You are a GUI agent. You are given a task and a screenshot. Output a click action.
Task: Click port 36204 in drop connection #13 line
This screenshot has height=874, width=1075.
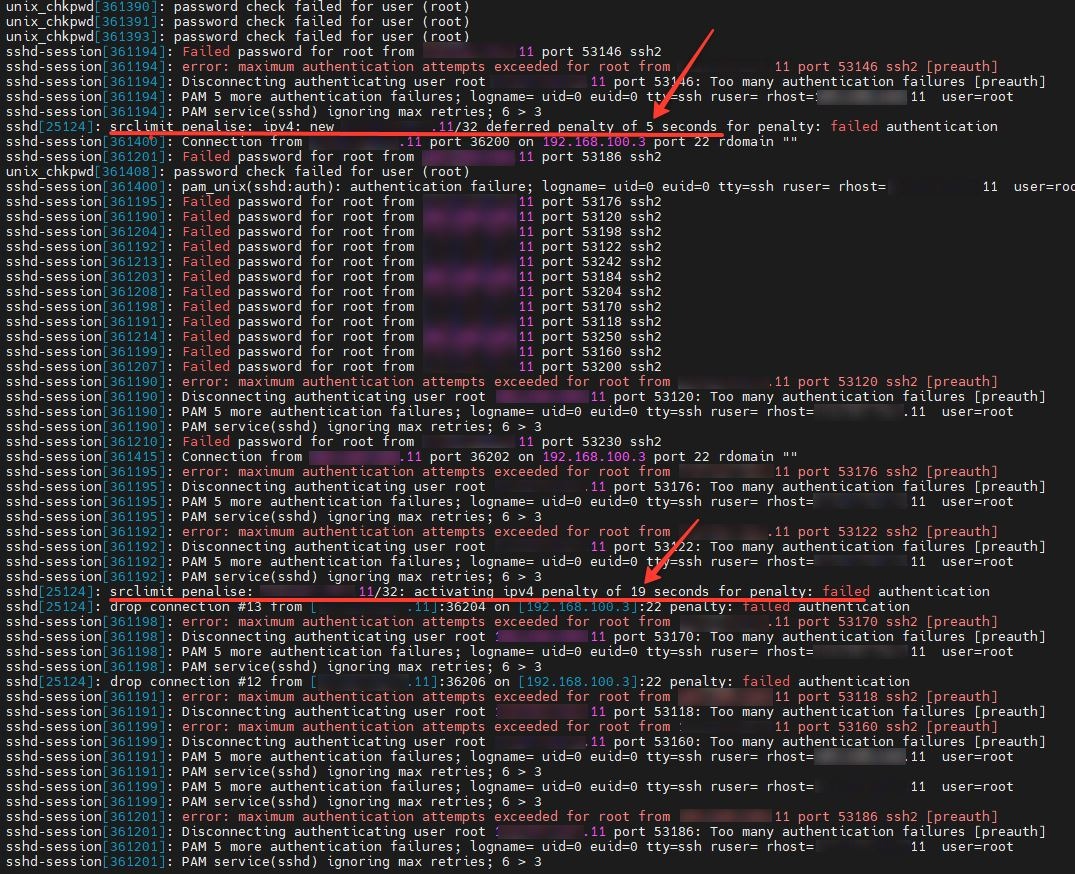466,607
